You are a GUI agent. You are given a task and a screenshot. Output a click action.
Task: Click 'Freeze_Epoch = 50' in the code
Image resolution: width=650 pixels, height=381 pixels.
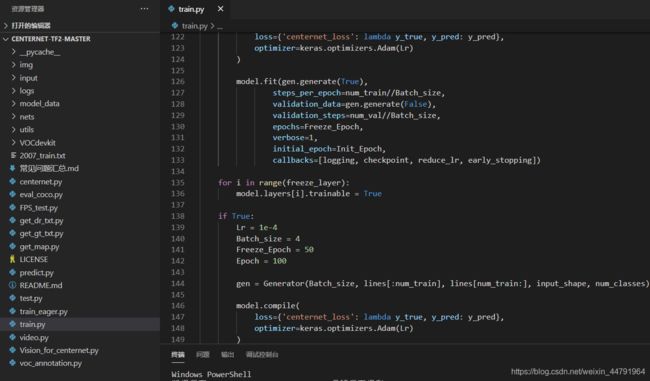(275, 250)
